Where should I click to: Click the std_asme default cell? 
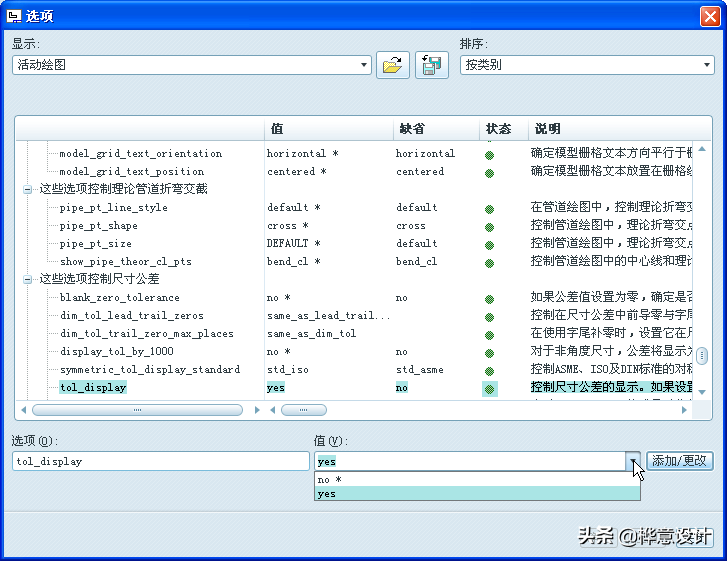(420, 370)
